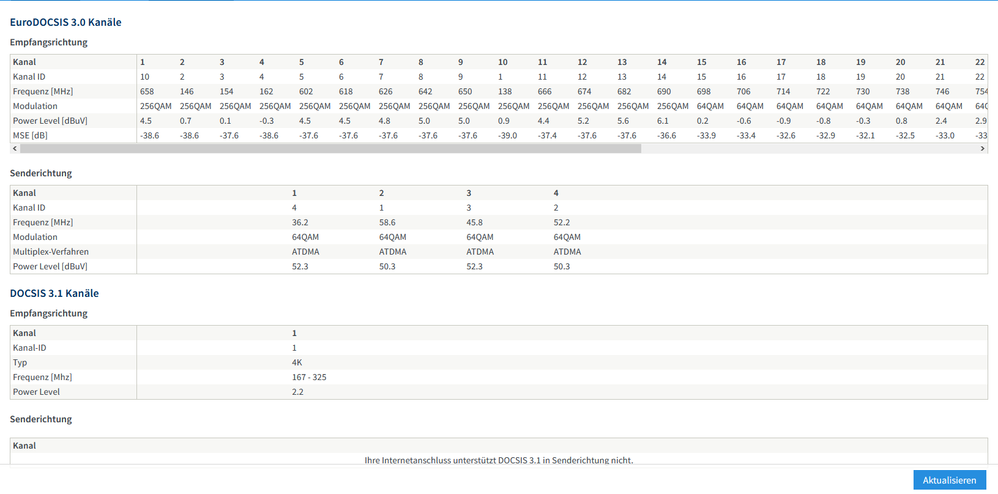Click MSE value -36.6

666,136
